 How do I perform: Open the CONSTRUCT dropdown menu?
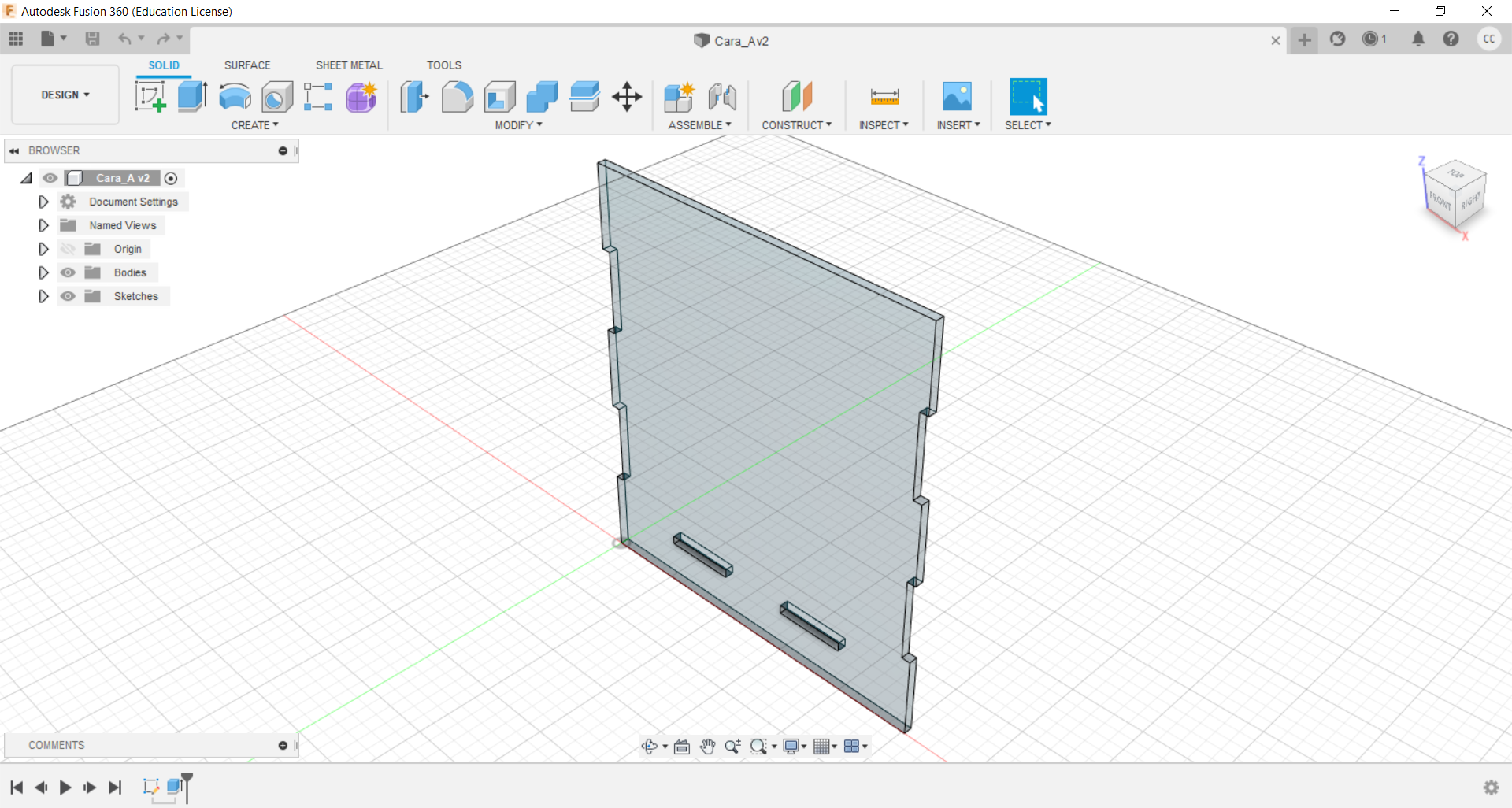click(796, 125)
